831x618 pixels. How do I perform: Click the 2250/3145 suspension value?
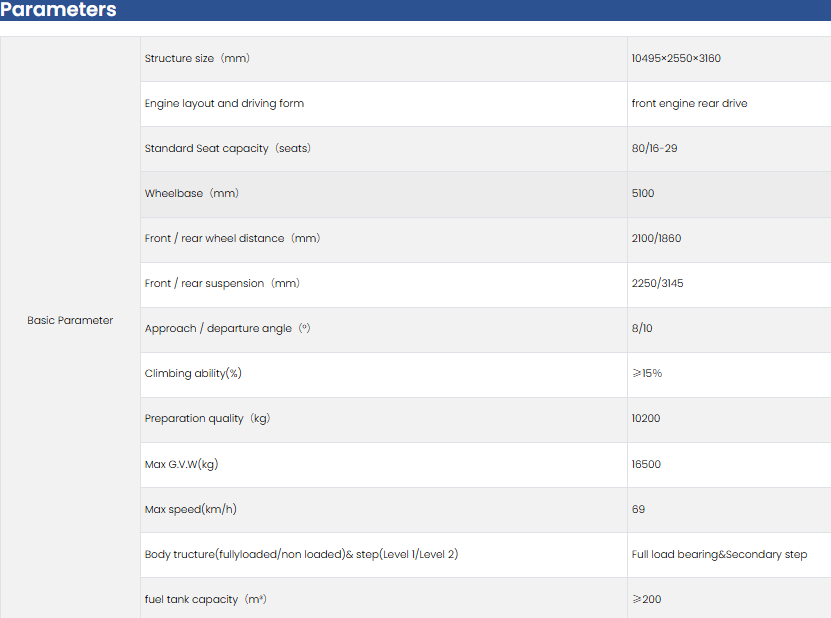click(656, 284)
